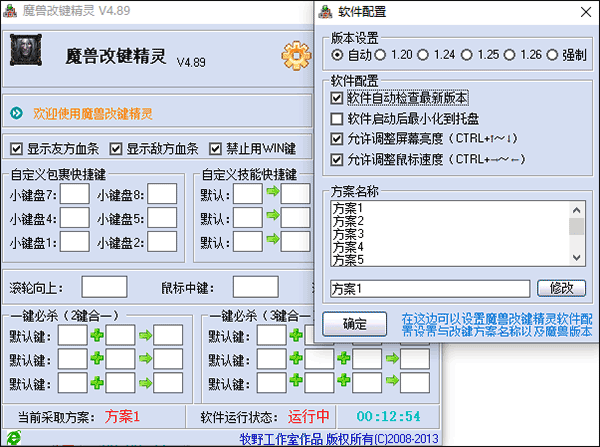This screenshot has width=600, height=447.
Task: Click last result field in 2键合一 third row
Action: tap(168, 383)
